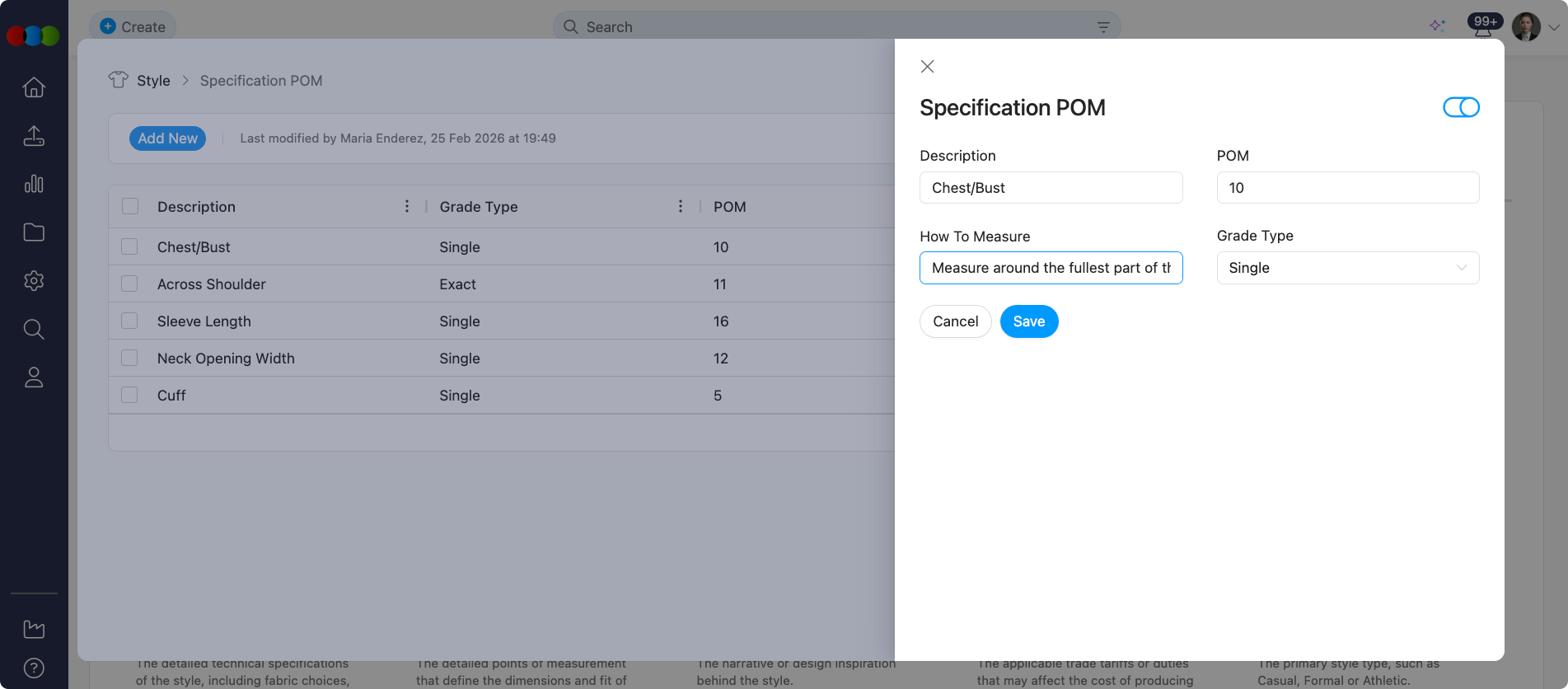Check the Chest/Bust row checkbox

[129, 246]
